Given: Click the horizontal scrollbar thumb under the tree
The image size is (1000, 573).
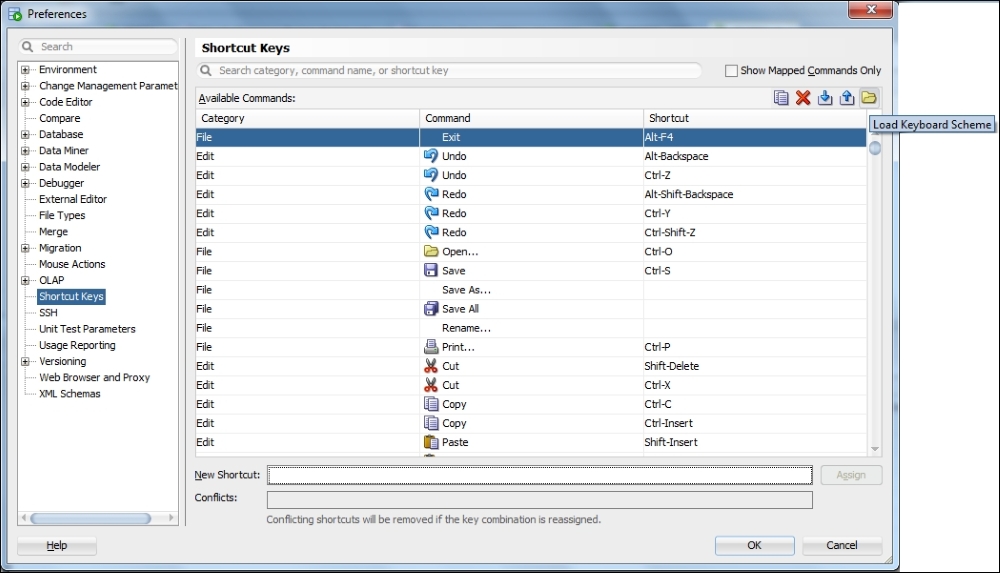Looking at the screenshot, I should pyautogui.click(x=91, y=518).
